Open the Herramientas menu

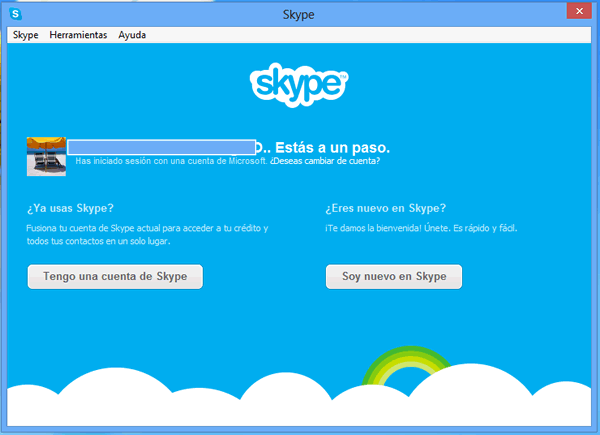78,35
